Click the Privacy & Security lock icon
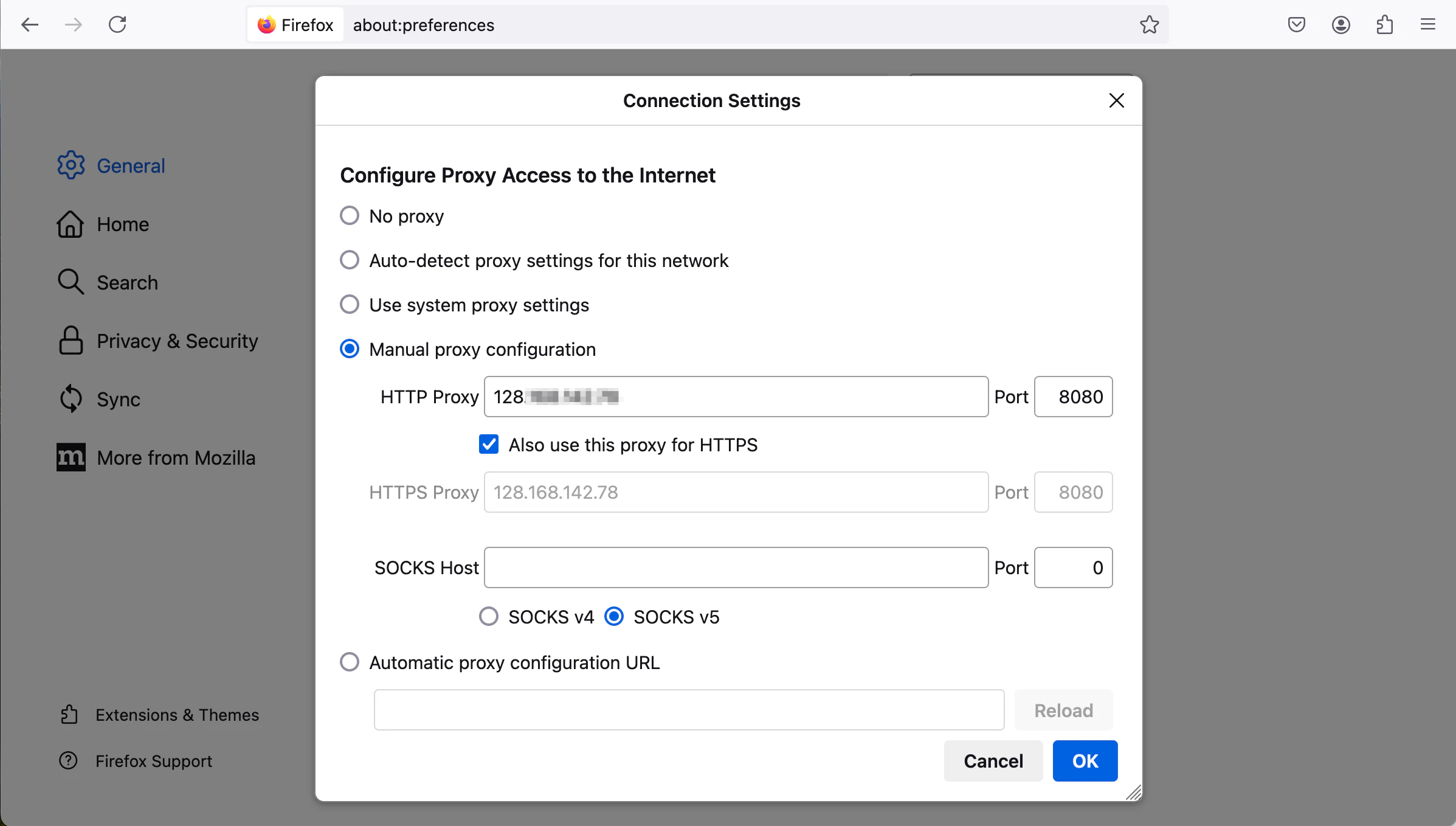The width and height of the screenshot is (1456, 826). (71, 341)
